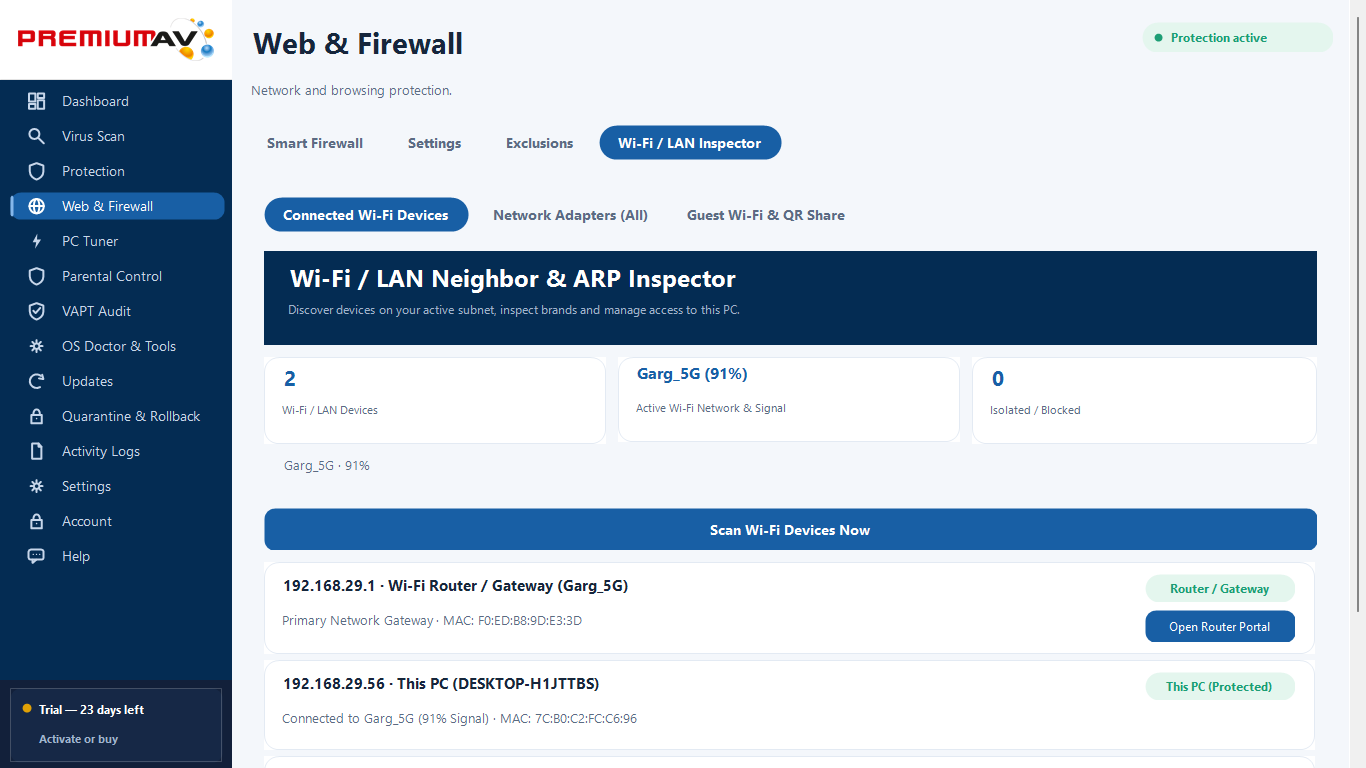The image size is (1366, 768).
Task: Click the Garg_5G (91%) network card
Action: pyautogui.click(x=789, y=400)
